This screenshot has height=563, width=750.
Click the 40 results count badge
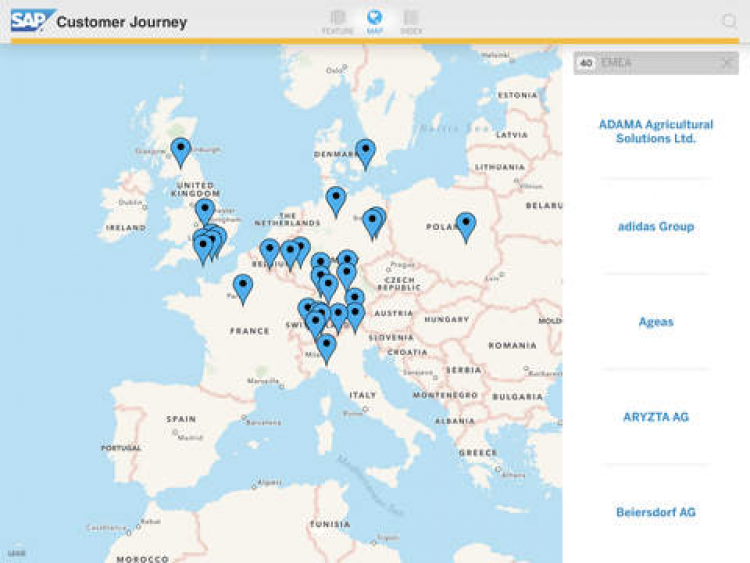pyautogui.click(x=586, y=63)
